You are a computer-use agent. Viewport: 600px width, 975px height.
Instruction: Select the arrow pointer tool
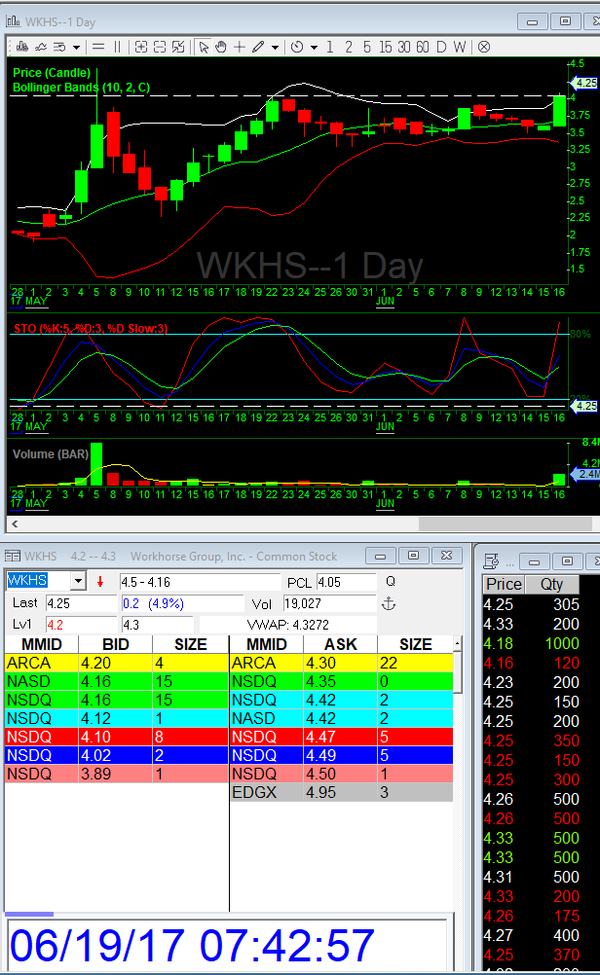click(x=203, y=46)
